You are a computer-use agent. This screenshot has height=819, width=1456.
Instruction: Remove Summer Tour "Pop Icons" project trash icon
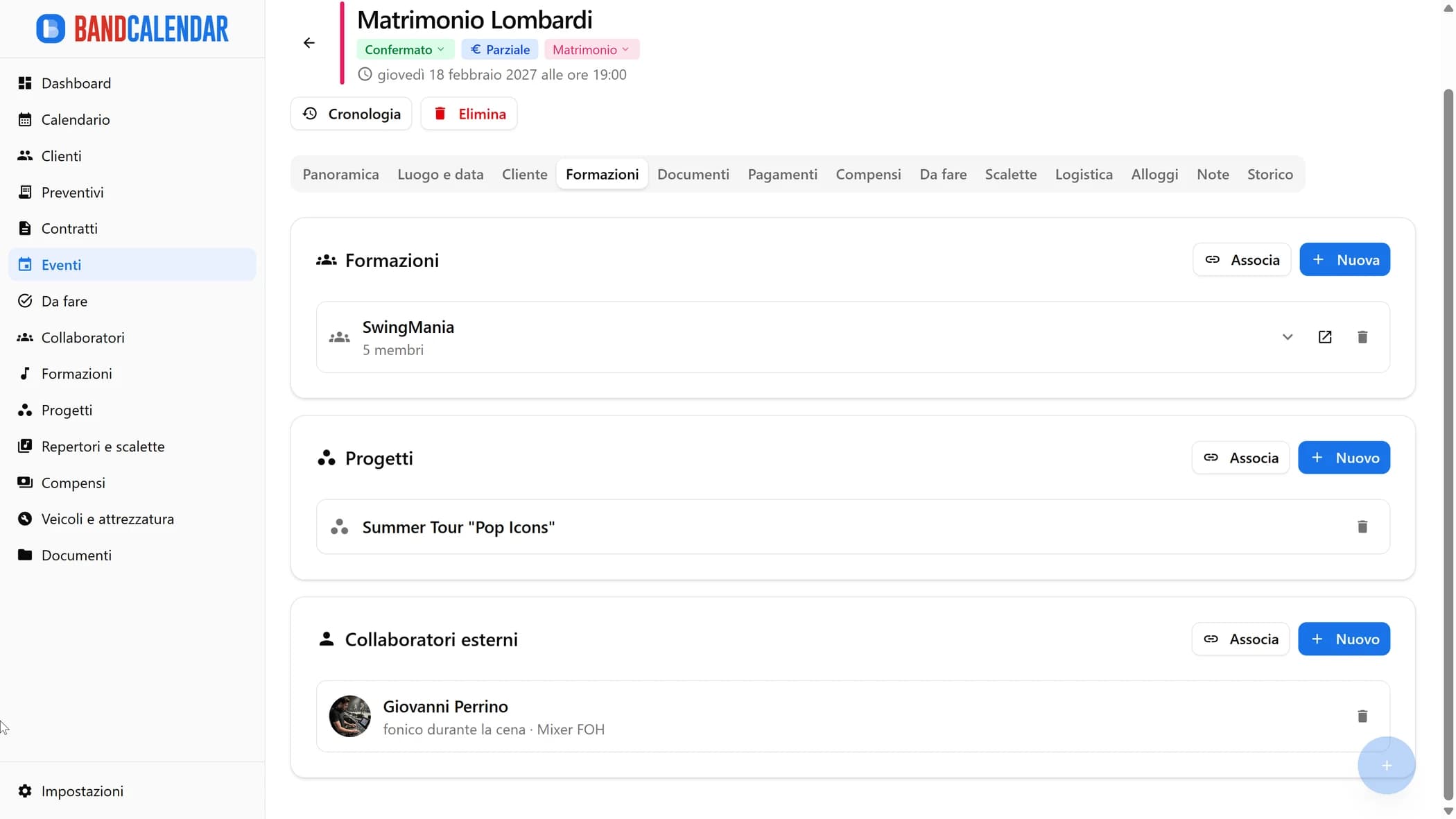pyautogui.click(x=1362, y=527)
